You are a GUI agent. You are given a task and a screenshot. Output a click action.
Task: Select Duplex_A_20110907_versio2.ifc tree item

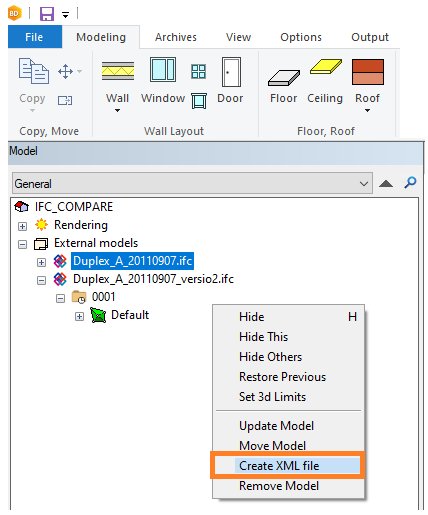click(153, 279)
